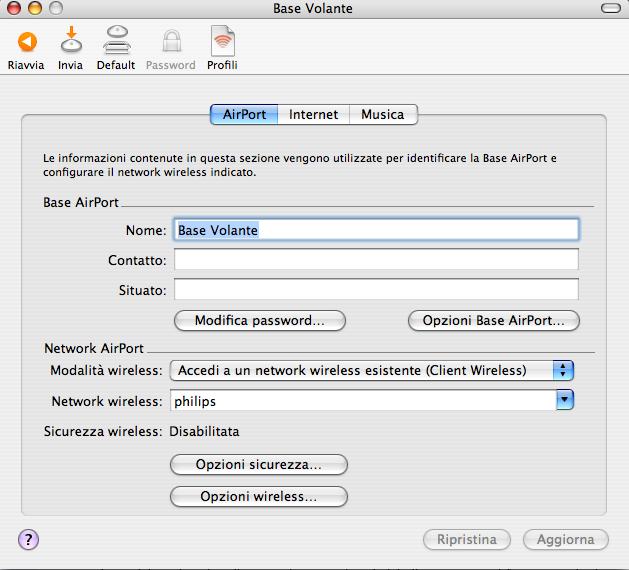Open the Profili profiles icon
Viewport: 629px width, 570px height.
click(223, 41)
